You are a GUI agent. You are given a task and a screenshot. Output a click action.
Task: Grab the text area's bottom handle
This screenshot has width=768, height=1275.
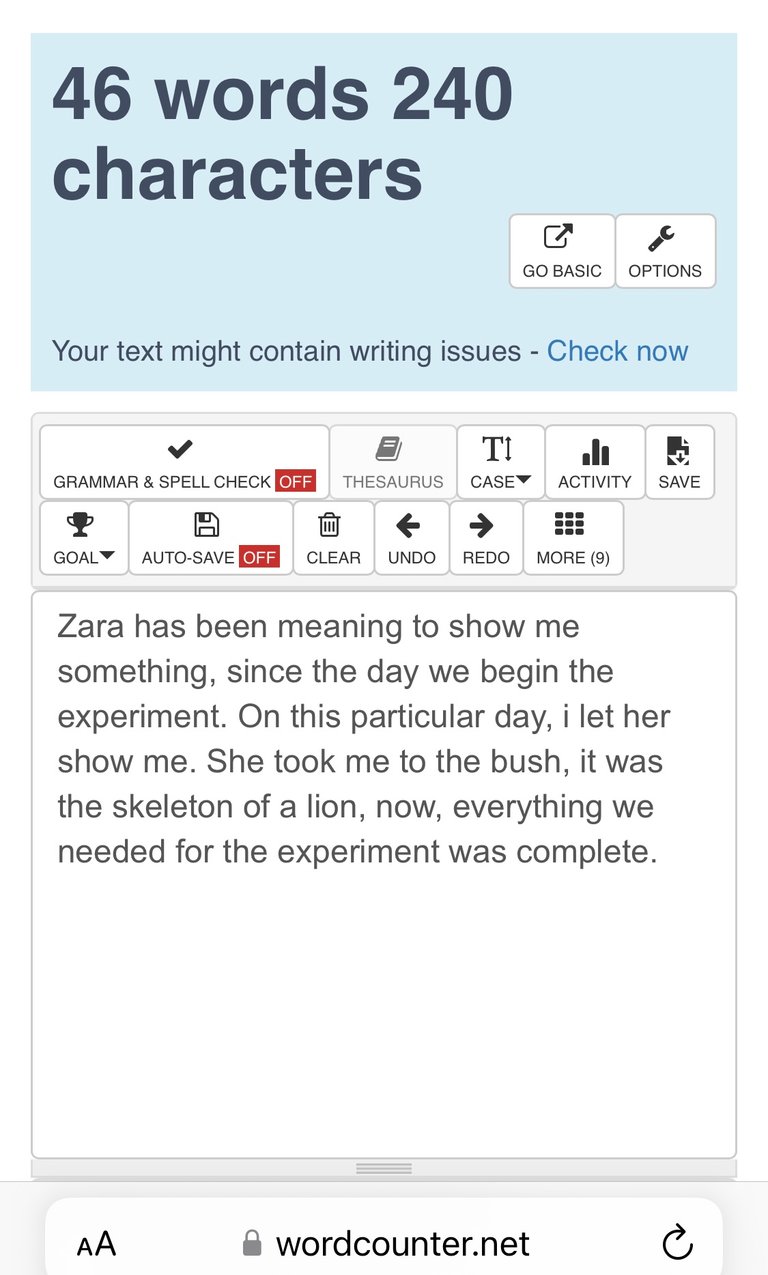384,1168
